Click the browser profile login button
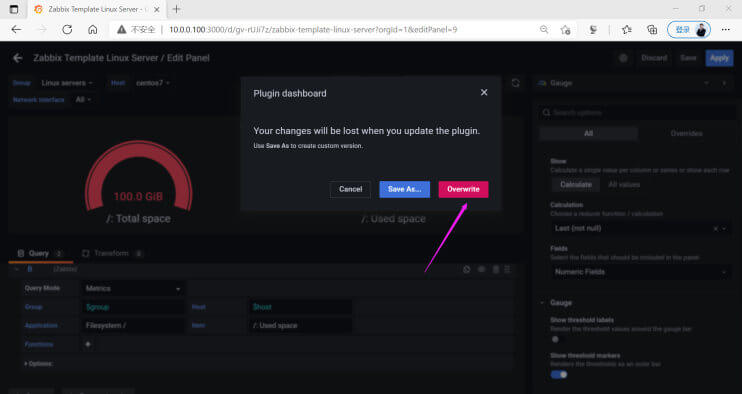 tap(689, 30)
